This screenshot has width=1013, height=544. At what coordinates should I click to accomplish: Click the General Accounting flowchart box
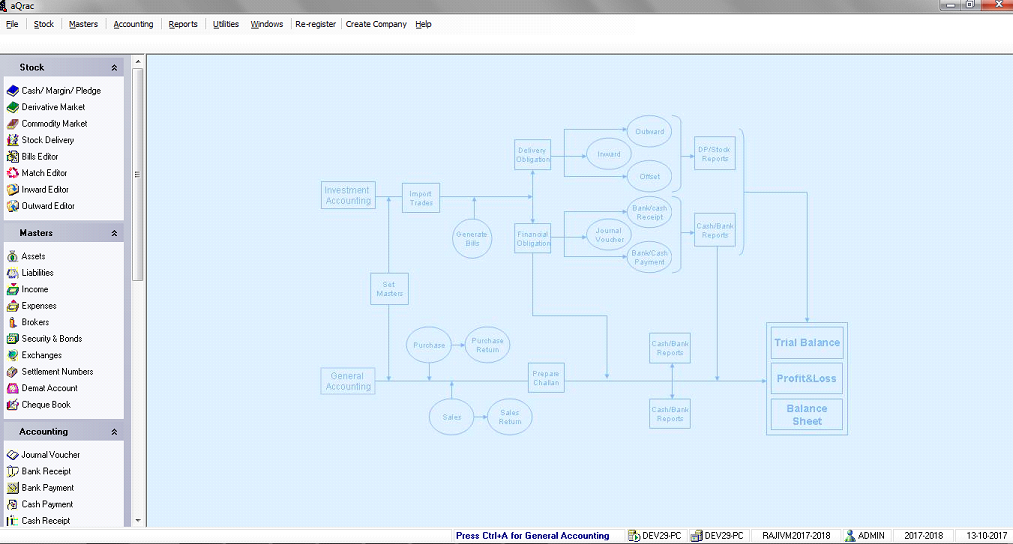tap(348, 381)
